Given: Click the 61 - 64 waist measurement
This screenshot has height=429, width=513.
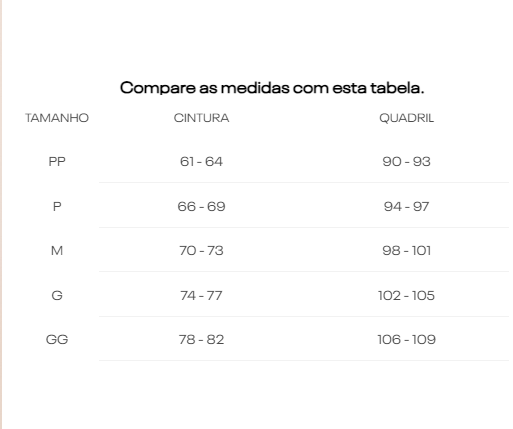Looking at the screenshot, I should (201, 162).
